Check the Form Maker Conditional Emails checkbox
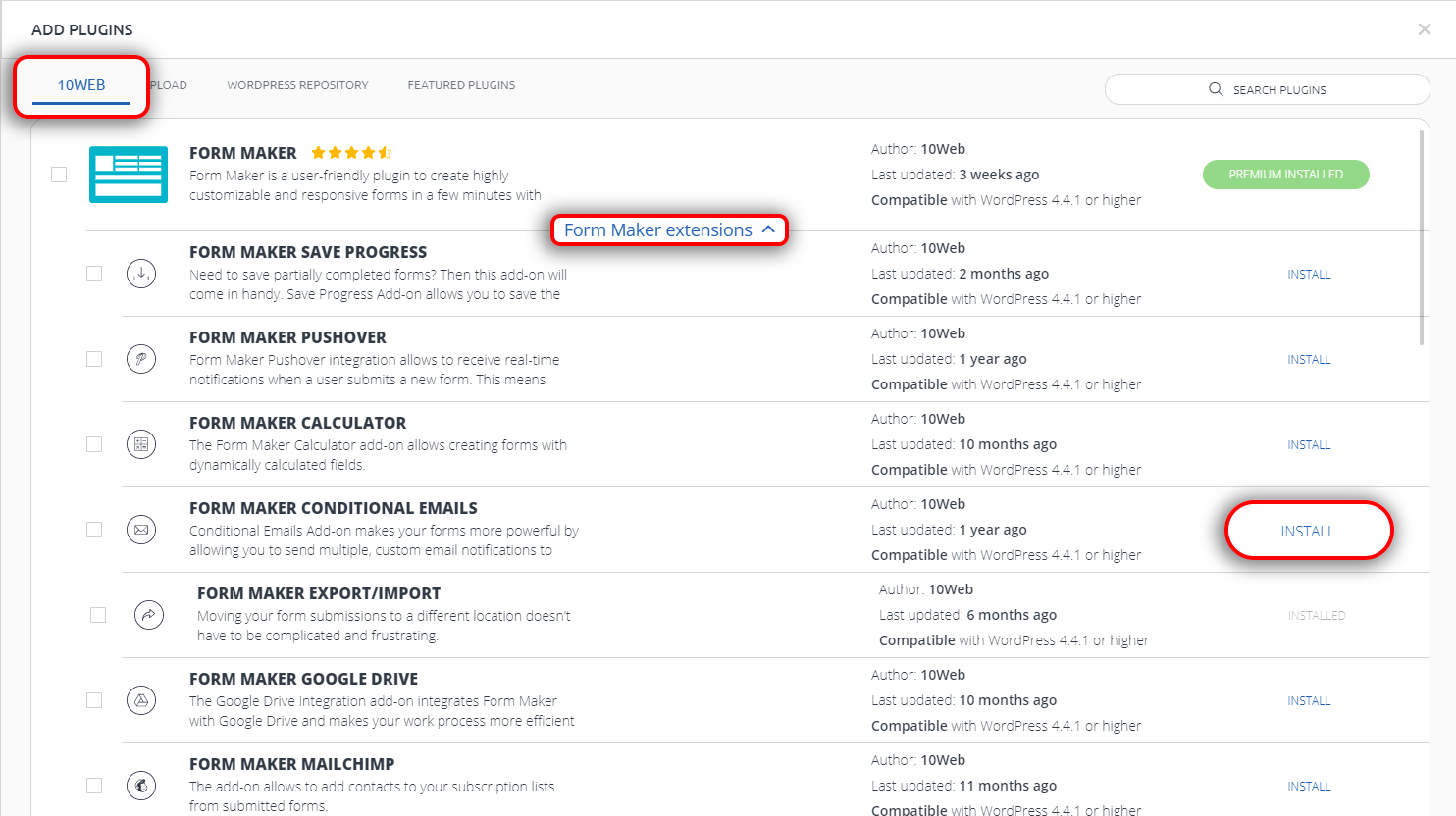Image resolution: width=1456 pixels, height=816 pixels. click(94, 530)
